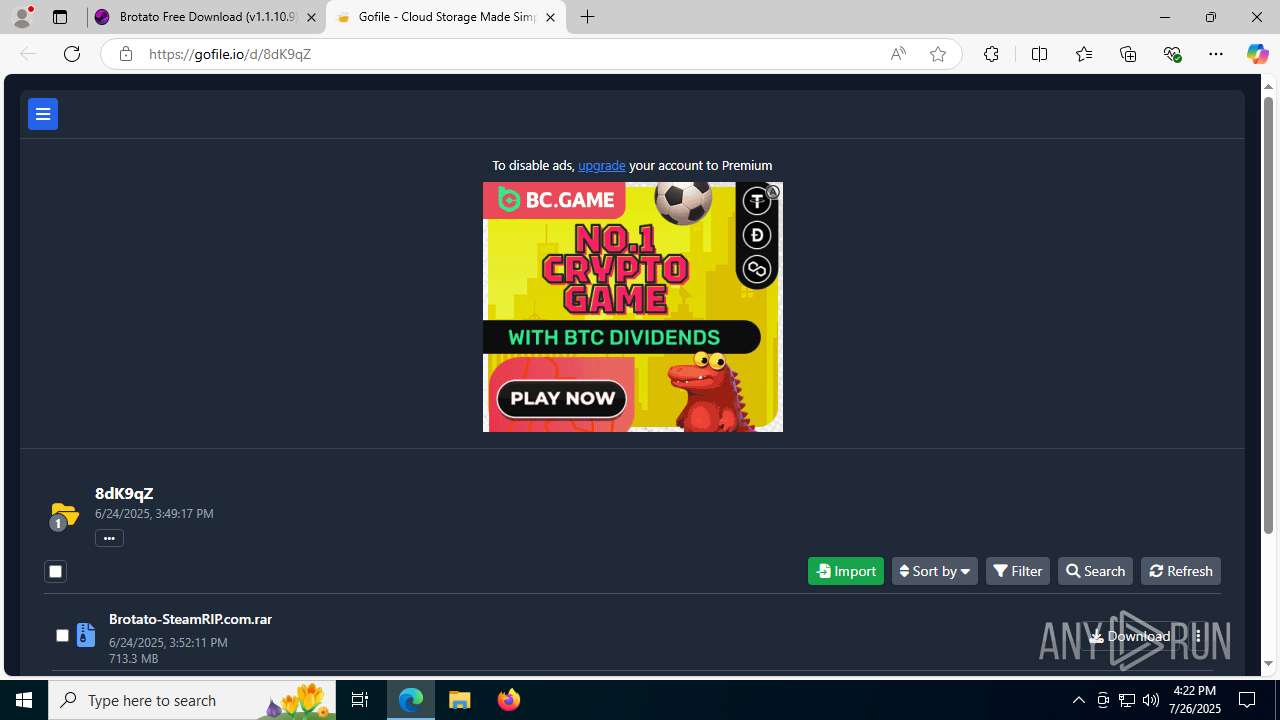This screenshot has height=720, width=1280.
Task: View site information padlock icon
Action: pos(125,54)
